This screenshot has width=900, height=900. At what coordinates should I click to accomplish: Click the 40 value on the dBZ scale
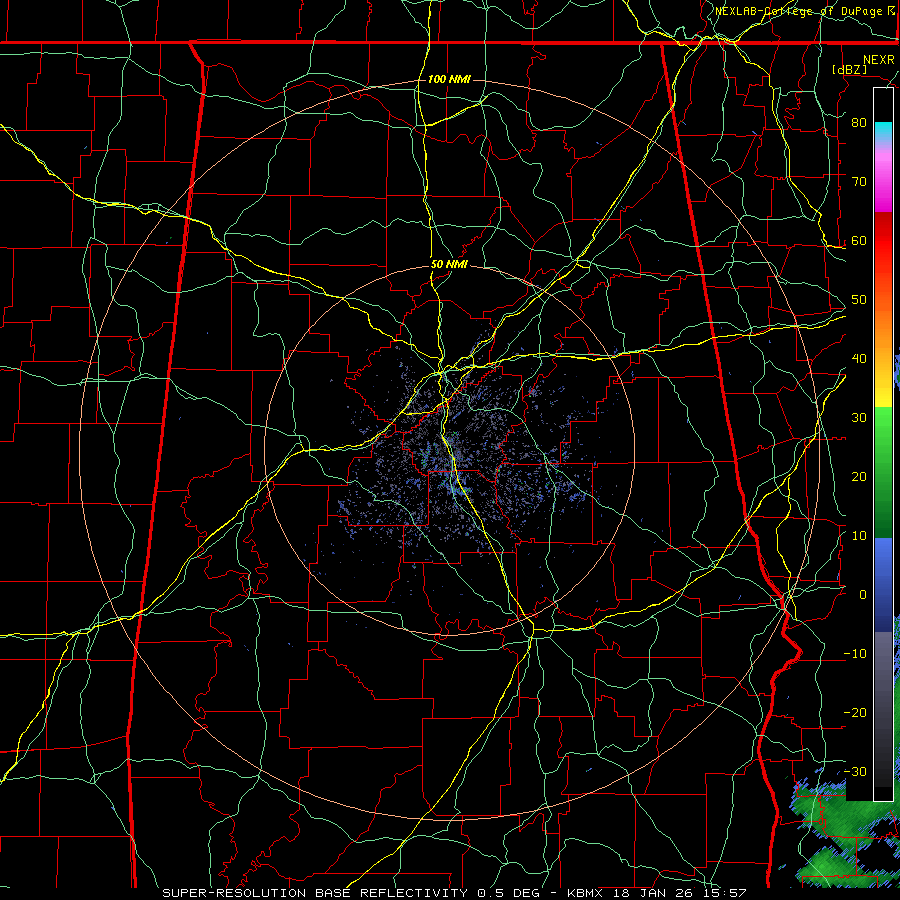coord(859,359)
